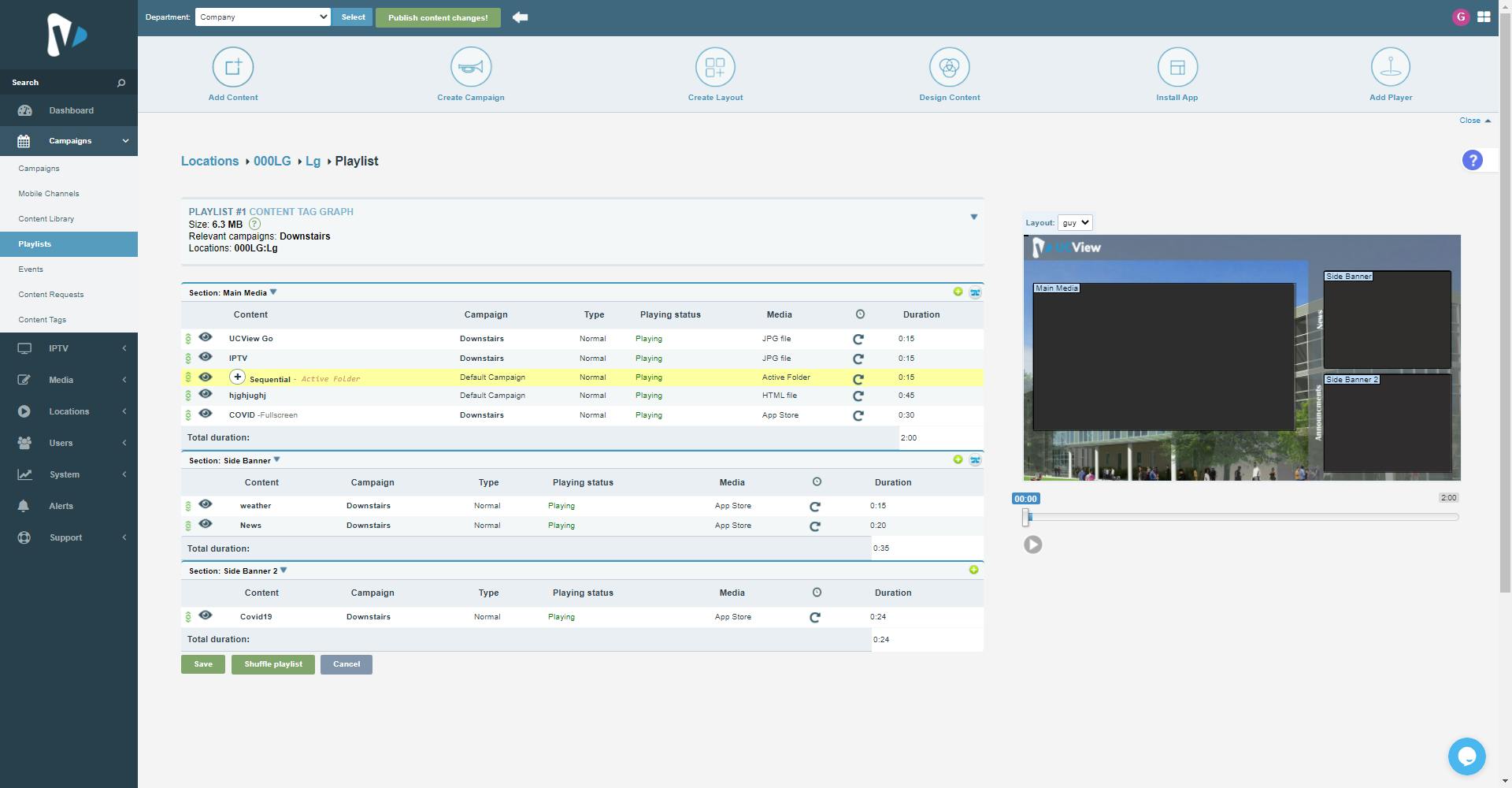This screenshot has width=1512, height=788.
Task: Add content to Main Media section
Action: (x=958, y=292)
